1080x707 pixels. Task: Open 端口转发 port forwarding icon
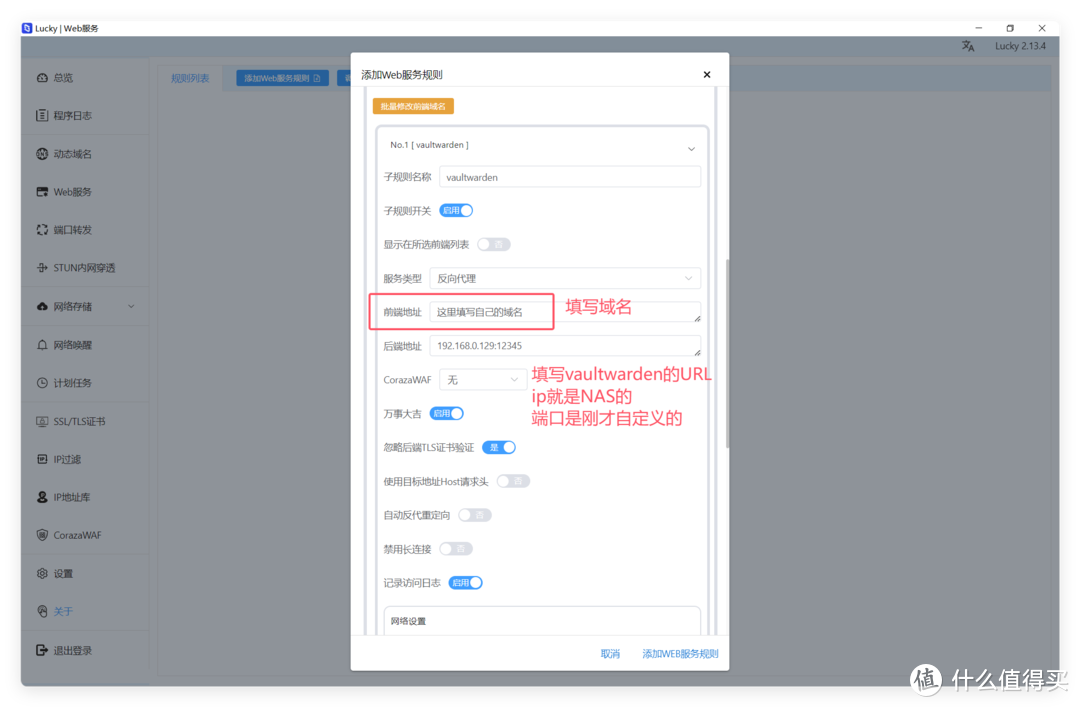click(42, 229)
